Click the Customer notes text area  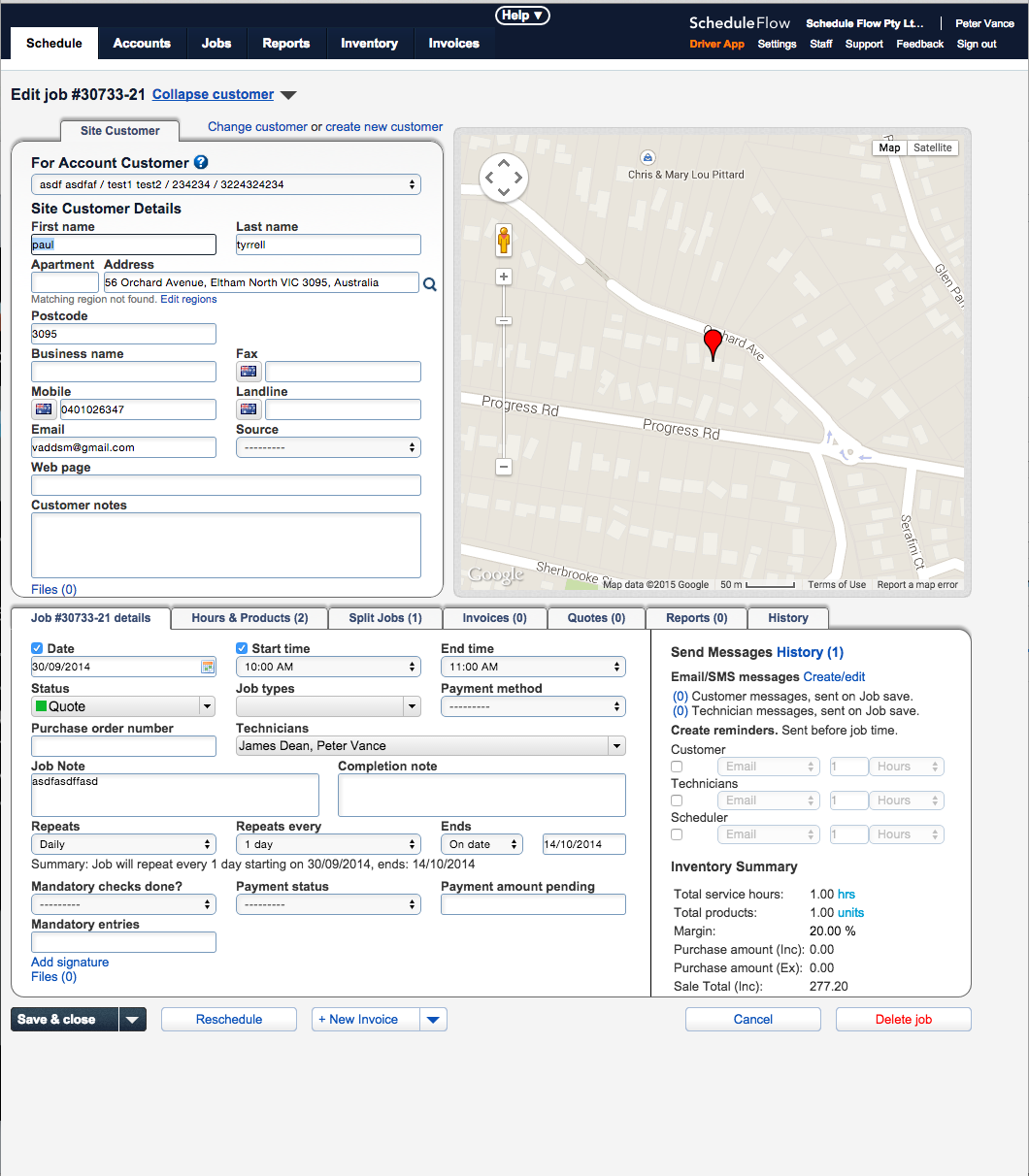point(226,546)
